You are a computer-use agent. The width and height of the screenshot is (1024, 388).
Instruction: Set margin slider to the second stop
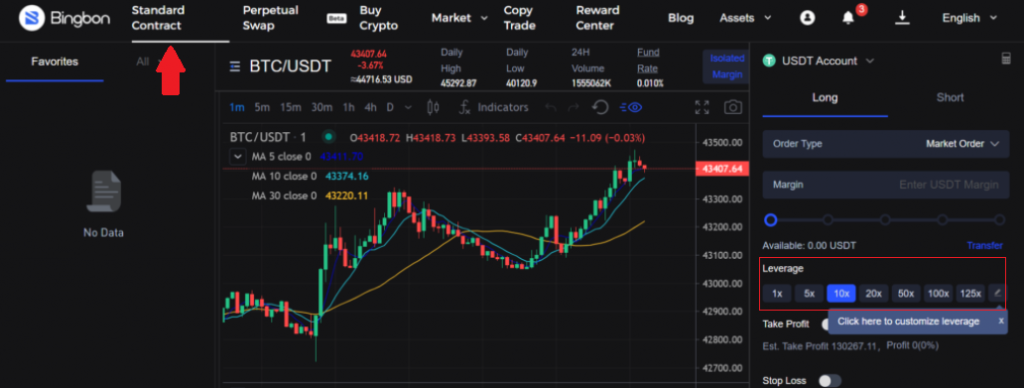tap(828, 219)
